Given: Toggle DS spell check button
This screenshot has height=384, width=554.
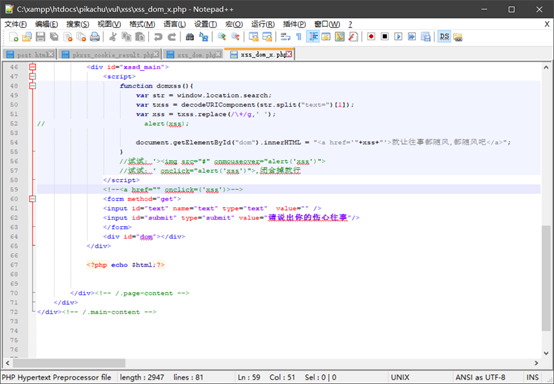Looking at the screenshot, I should click(x=444, y=37).
